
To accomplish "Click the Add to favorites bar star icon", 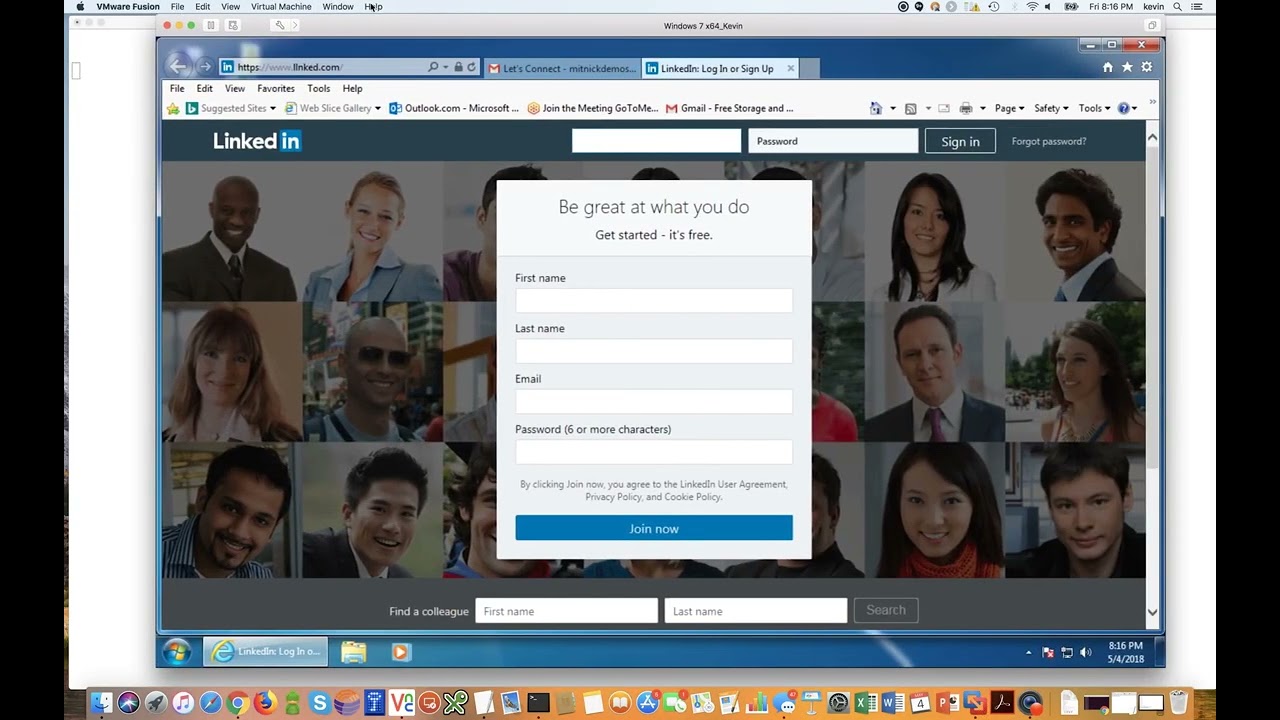I will [x=173, y=108].
